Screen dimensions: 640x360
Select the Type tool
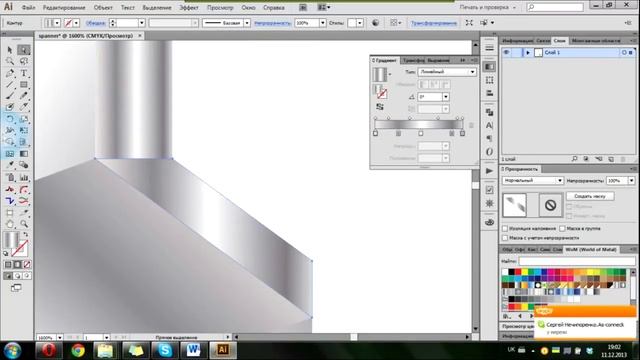pos(24,73)
